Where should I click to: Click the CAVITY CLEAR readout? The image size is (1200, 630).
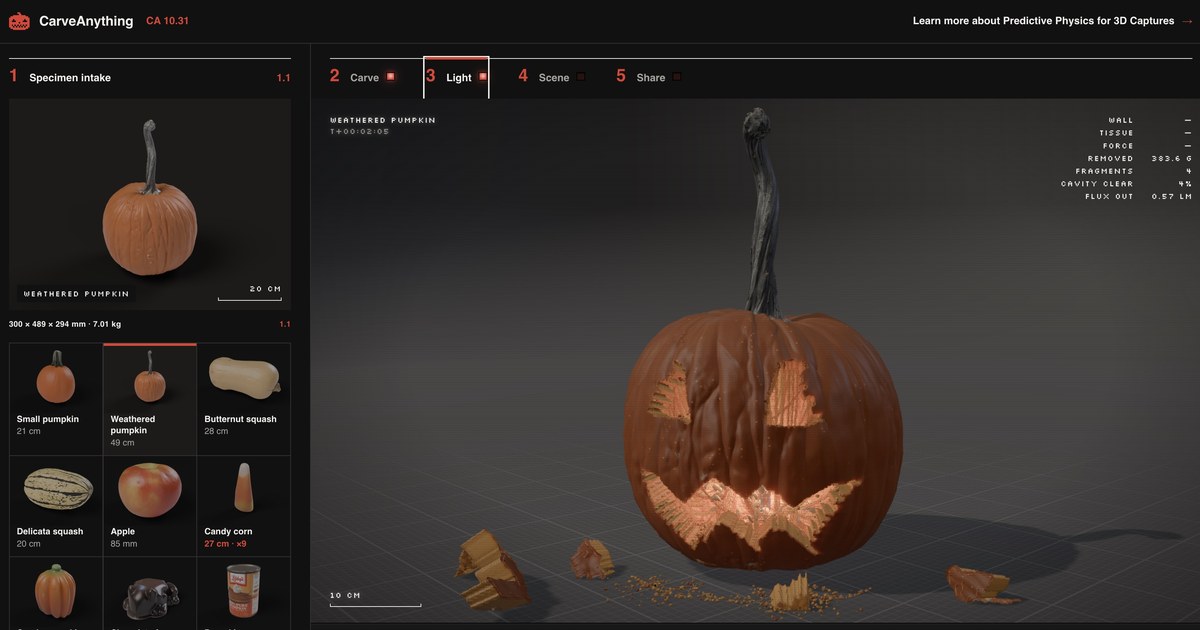tap(1127, 184)
